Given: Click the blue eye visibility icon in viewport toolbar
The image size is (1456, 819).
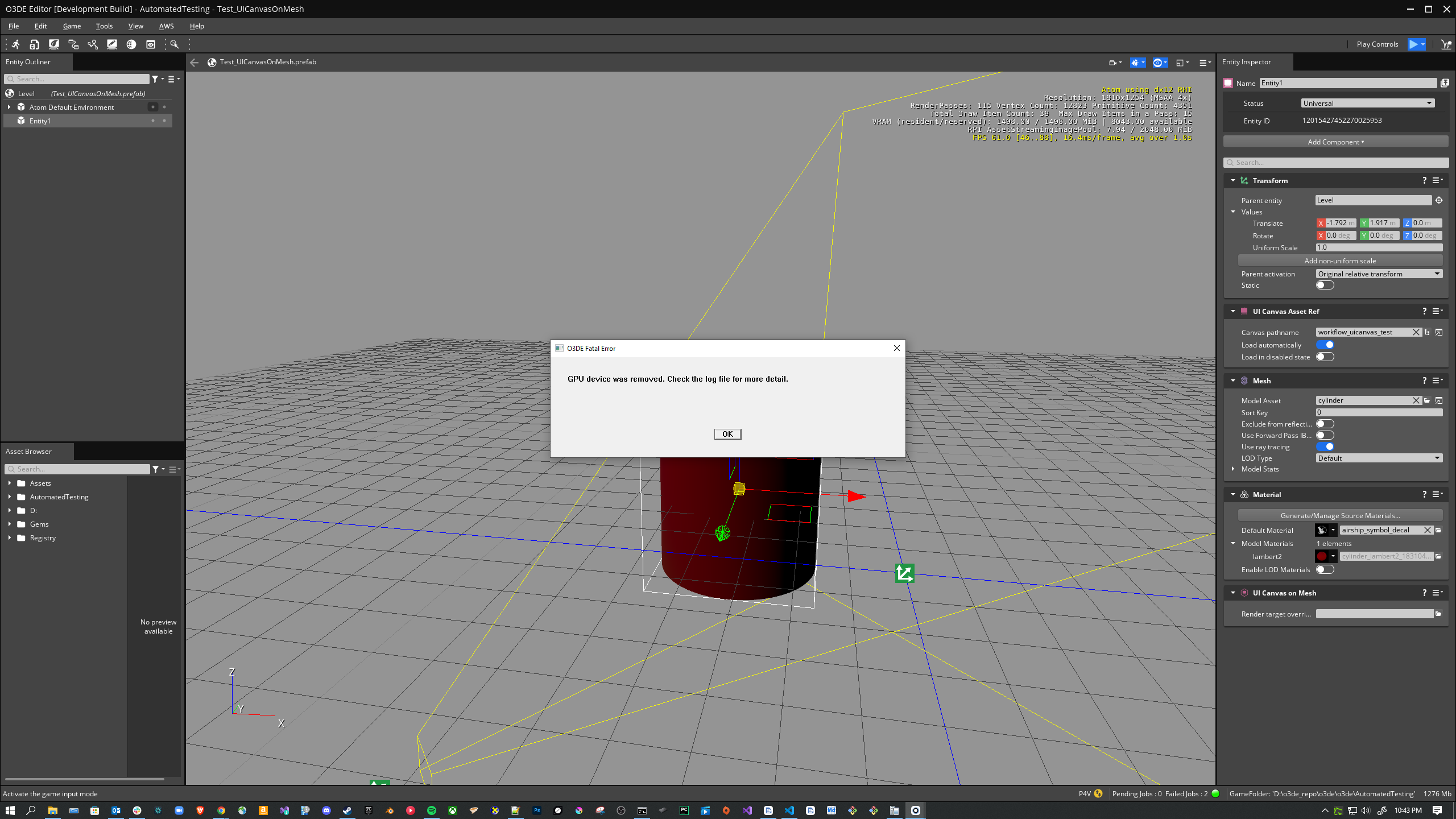Looking at the screenshot, I should (x=1157, y=63).
